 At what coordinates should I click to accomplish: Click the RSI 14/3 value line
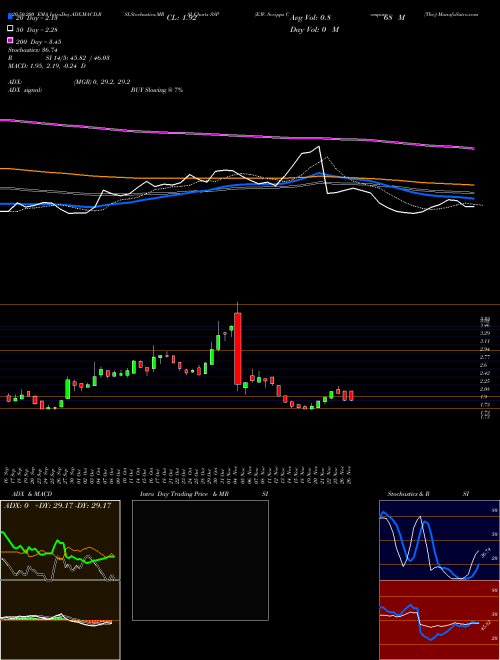point(59,58)
